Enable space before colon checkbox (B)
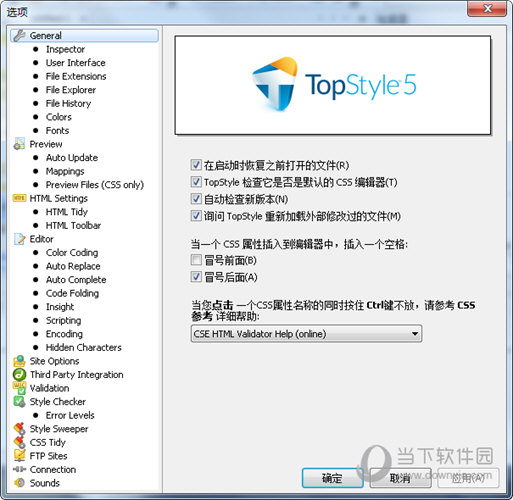The height and width of the screenshot is (500, 513). click(x=196, y=260)
